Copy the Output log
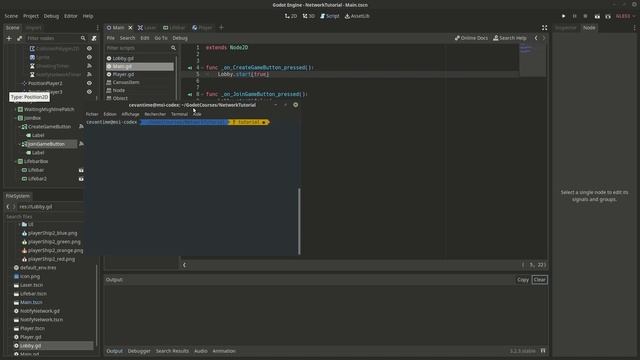This screenshot has width=640, height=360. (x=523, y=280)
